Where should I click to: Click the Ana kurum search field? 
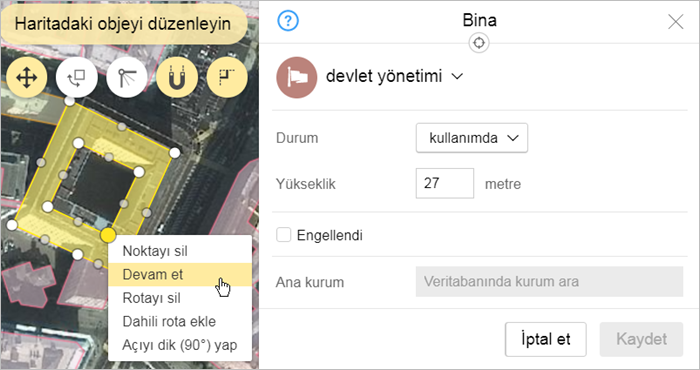click(549, 282)
